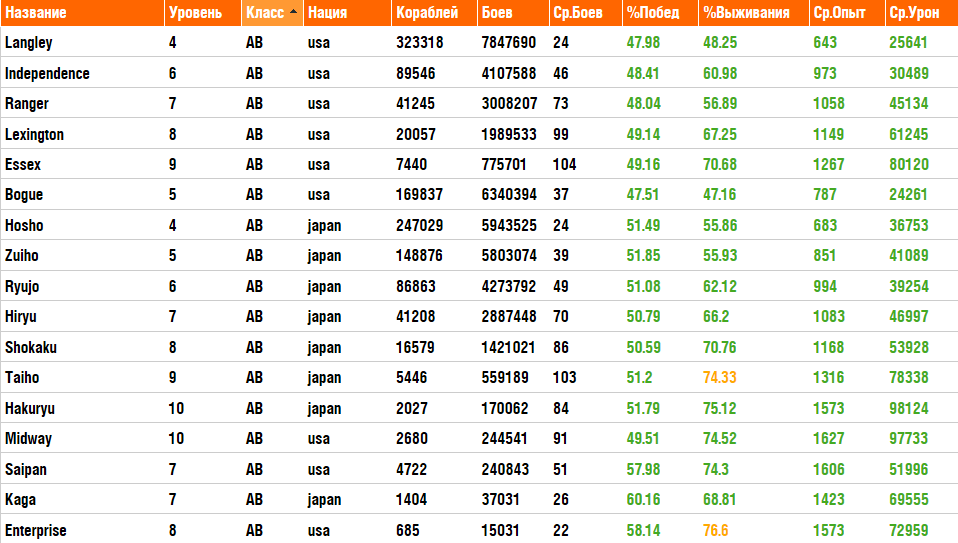Click Saipan average experience 1606

828,469
